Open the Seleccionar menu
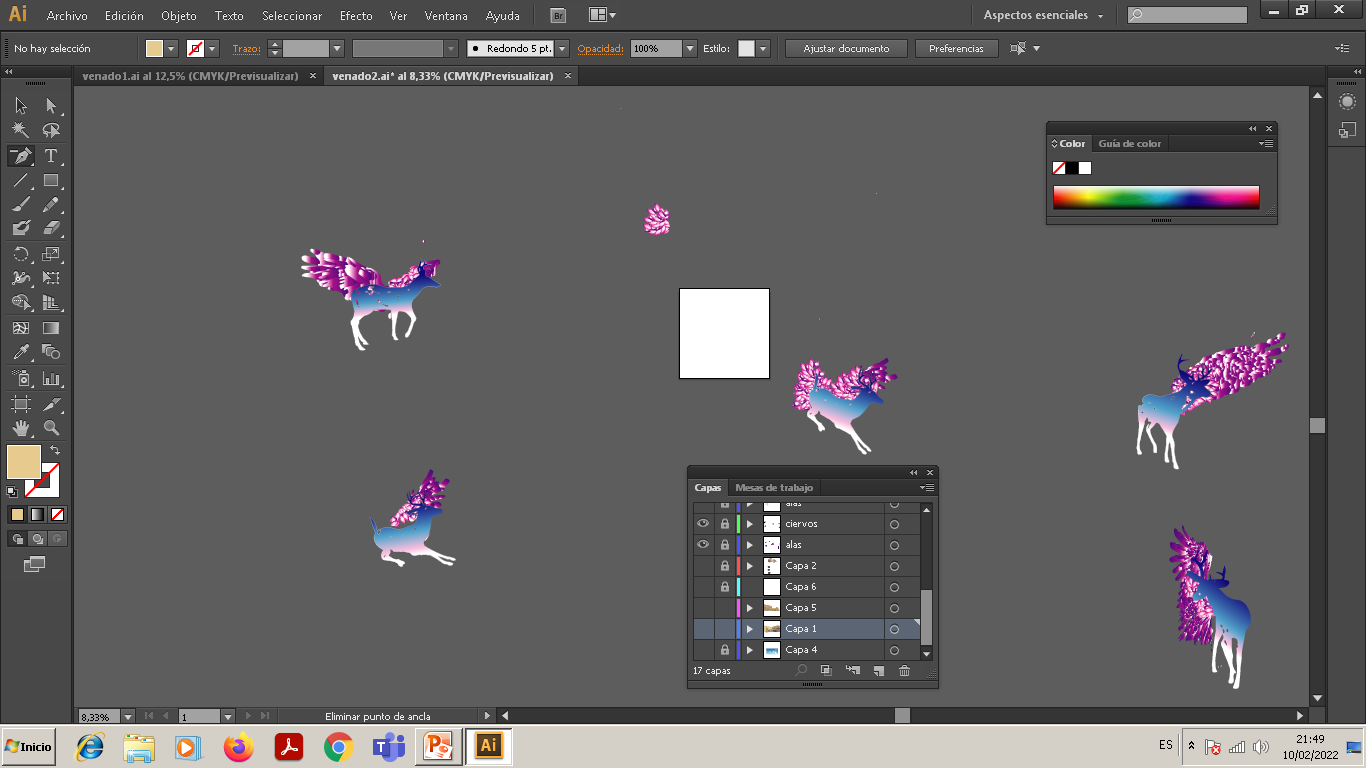 [x=292, y=16]
